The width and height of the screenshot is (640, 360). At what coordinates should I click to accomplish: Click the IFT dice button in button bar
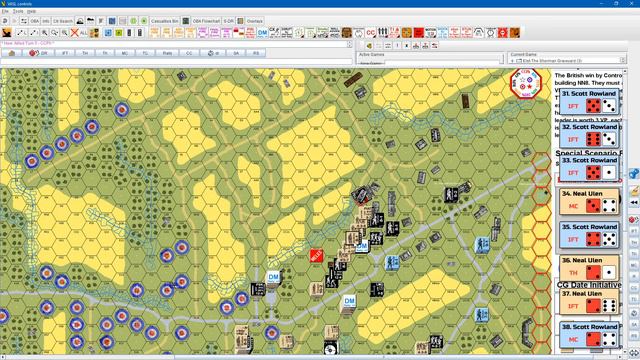(64, 53)
